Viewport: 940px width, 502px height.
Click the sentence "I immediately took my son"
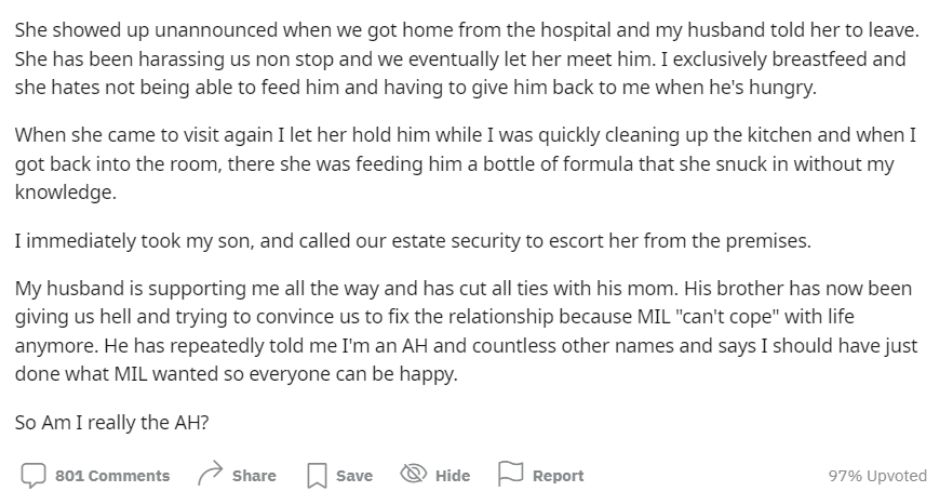[x=412, y=241]
